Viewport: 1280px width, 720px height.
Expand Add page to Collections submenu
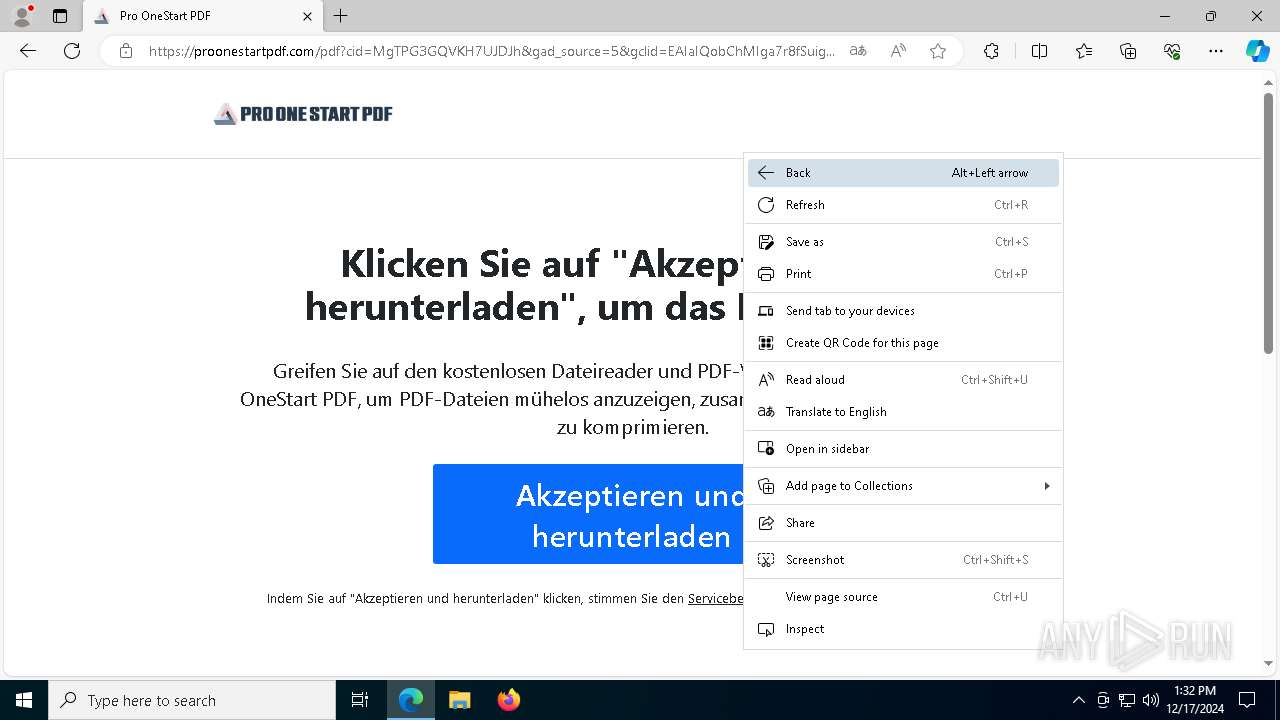click(903, 486)
